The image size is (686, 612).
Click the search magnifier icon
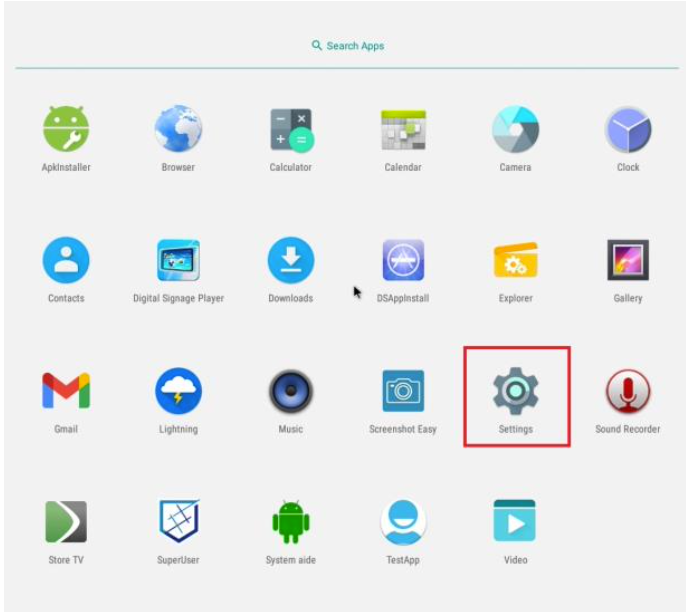317,45
